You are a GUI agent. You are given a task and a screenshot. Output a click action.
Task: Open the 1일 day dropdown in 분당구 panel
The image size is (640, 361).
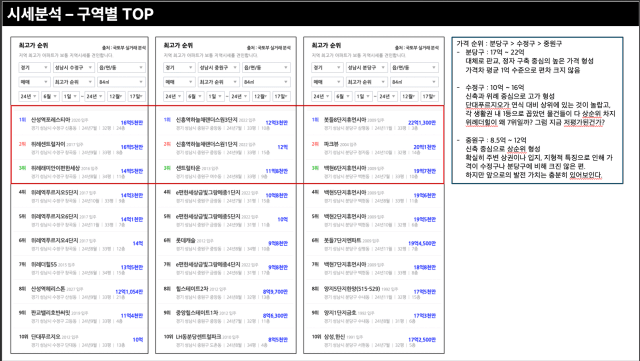(x=364, y=96)
